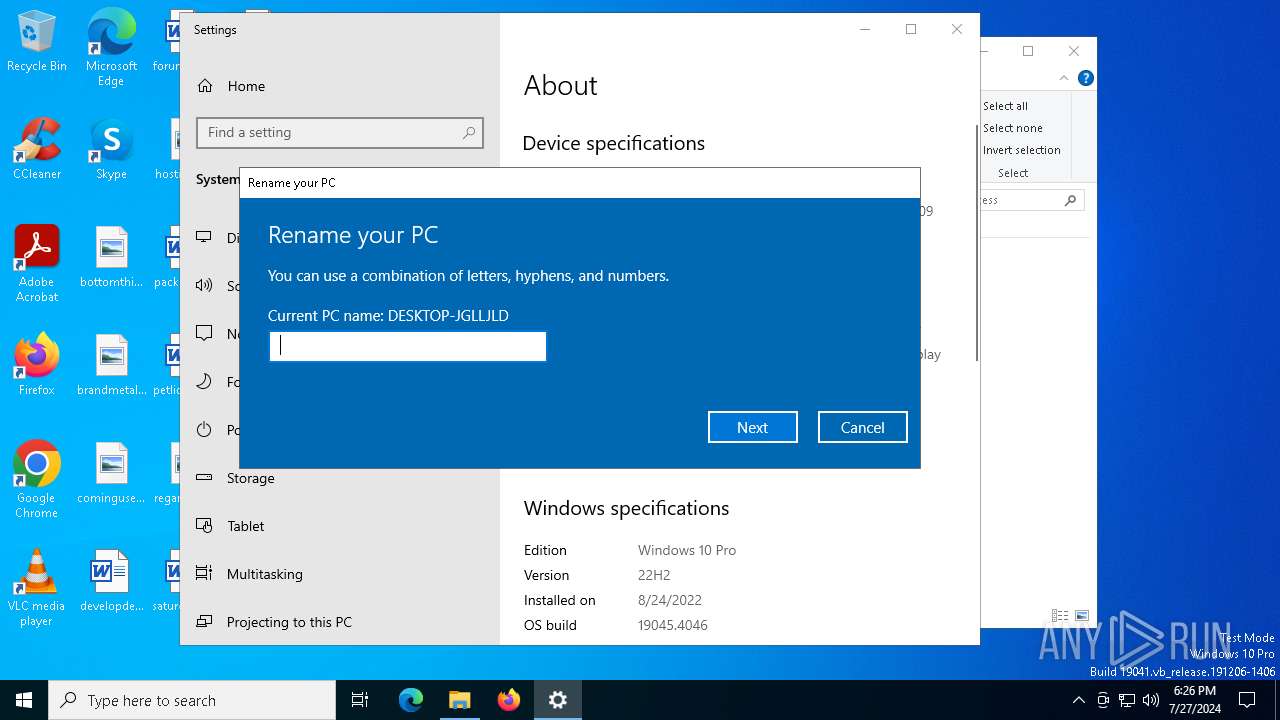Open the Action Center notifications icon
This screenshot has height=720, width=1280.
(1247, 700)
